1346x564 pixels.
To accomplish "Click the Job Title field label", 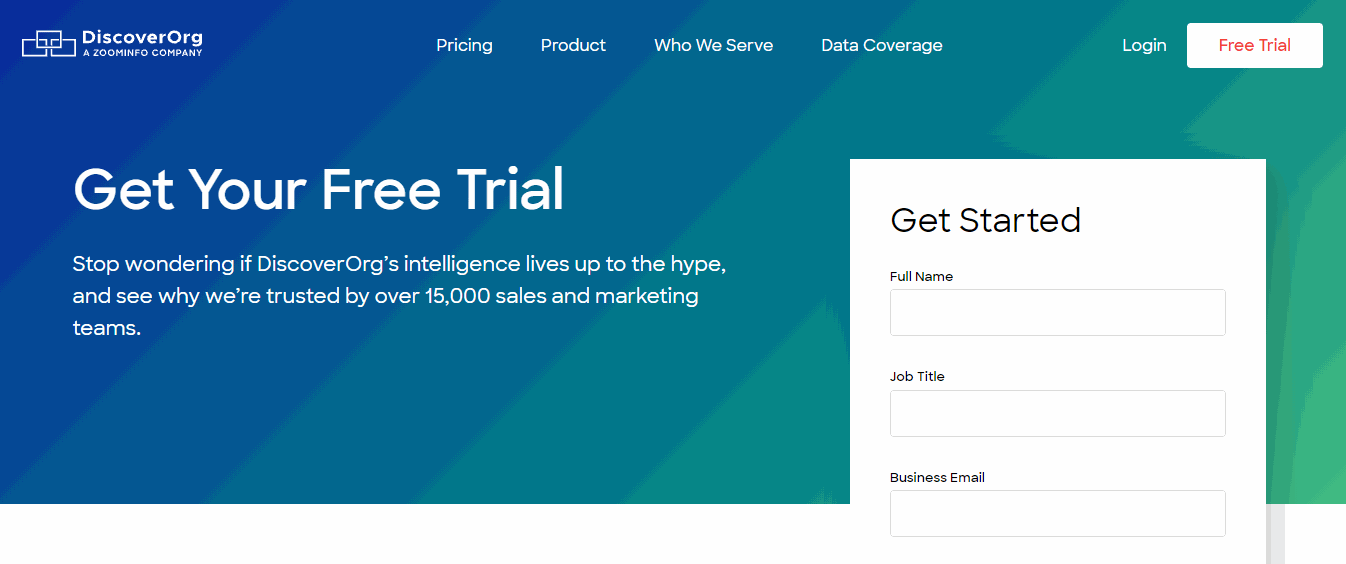I will point(917,376).
